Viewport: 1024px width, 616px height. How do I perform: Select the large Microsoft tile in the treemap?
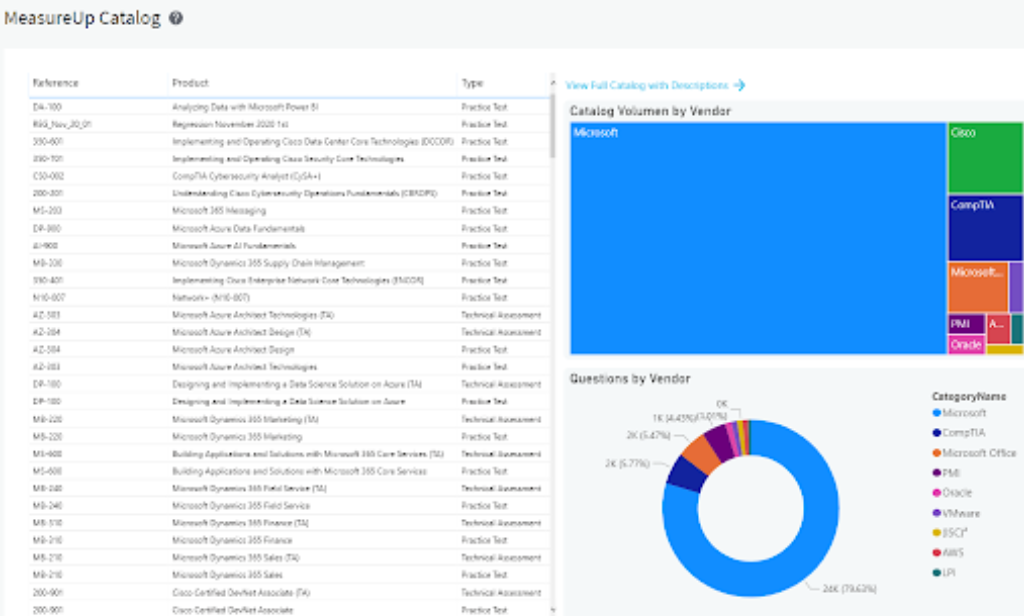[758, 238]
